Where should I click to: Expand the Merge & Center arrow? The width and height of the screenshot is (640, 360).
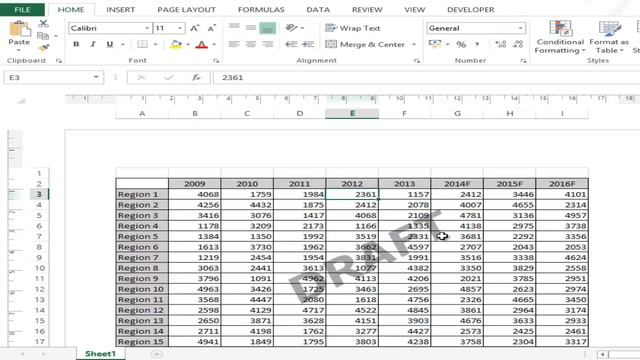[414, 44]
